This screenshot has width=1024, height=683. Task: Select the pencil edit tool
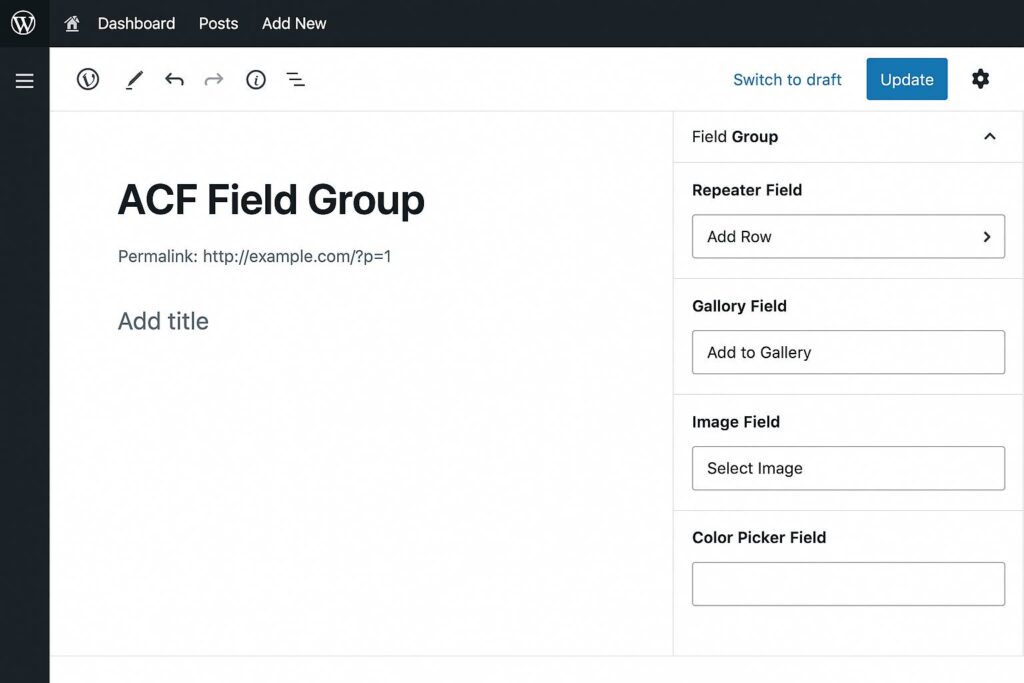point(134,80)
